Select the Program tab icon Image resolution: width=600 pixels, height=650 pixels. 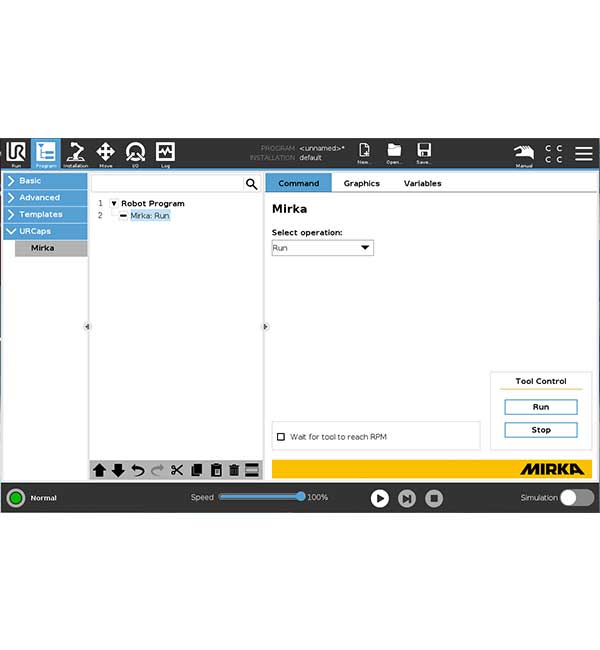[46, 154]
